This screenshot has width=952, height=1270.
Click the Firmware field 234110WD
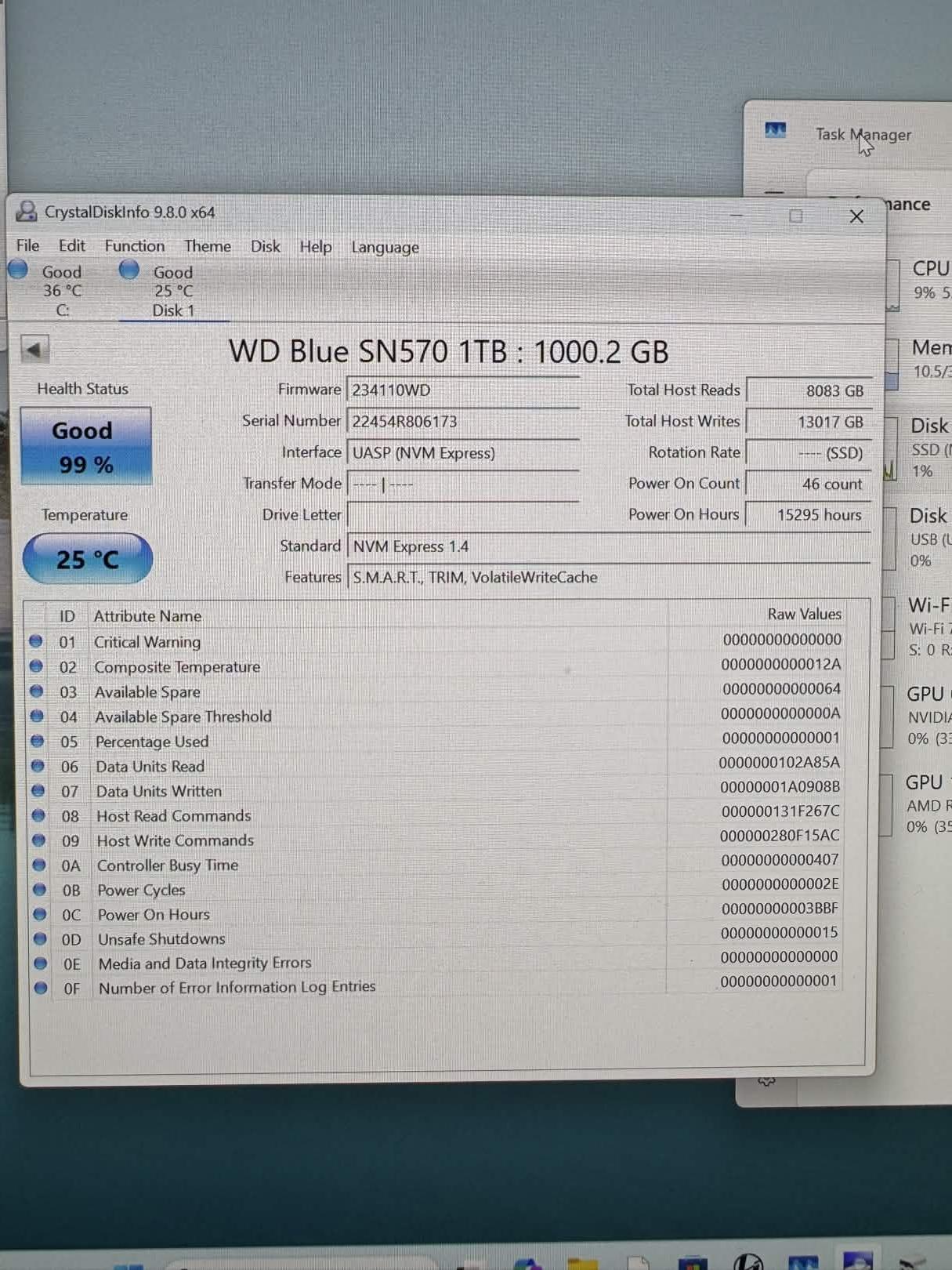pyautogui.click(x=463, y=390)
